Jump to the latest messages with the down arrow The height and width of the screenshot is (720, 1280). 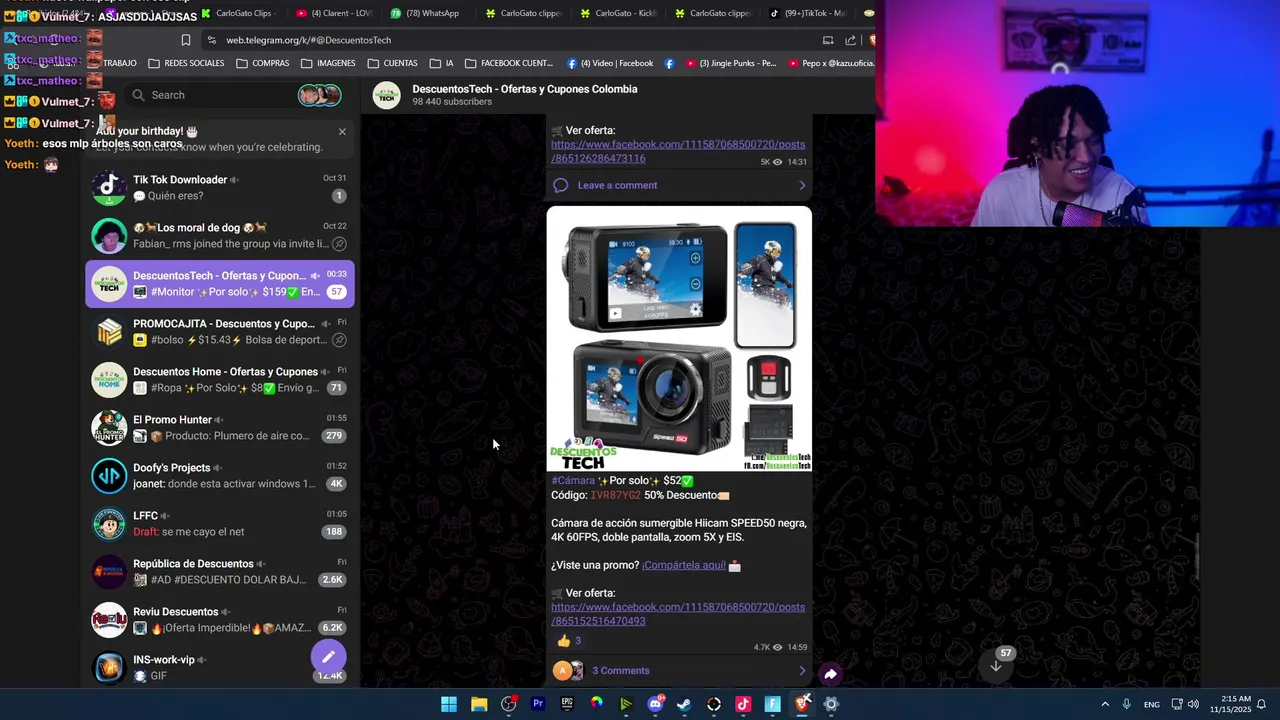tap(996, 666)
